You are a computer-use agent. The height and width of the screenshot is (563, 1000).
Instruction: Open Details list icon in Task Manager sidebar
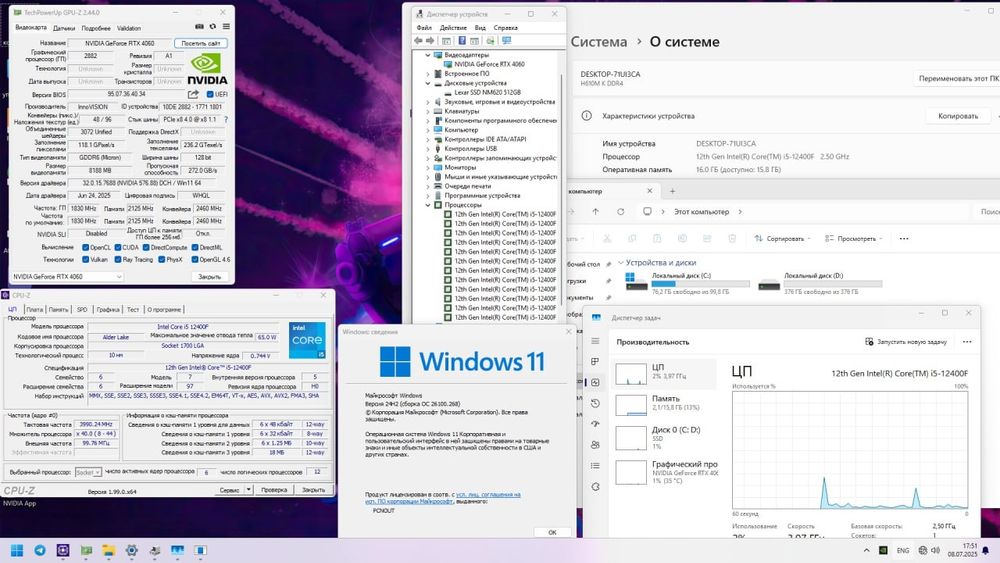click(595, 465)
